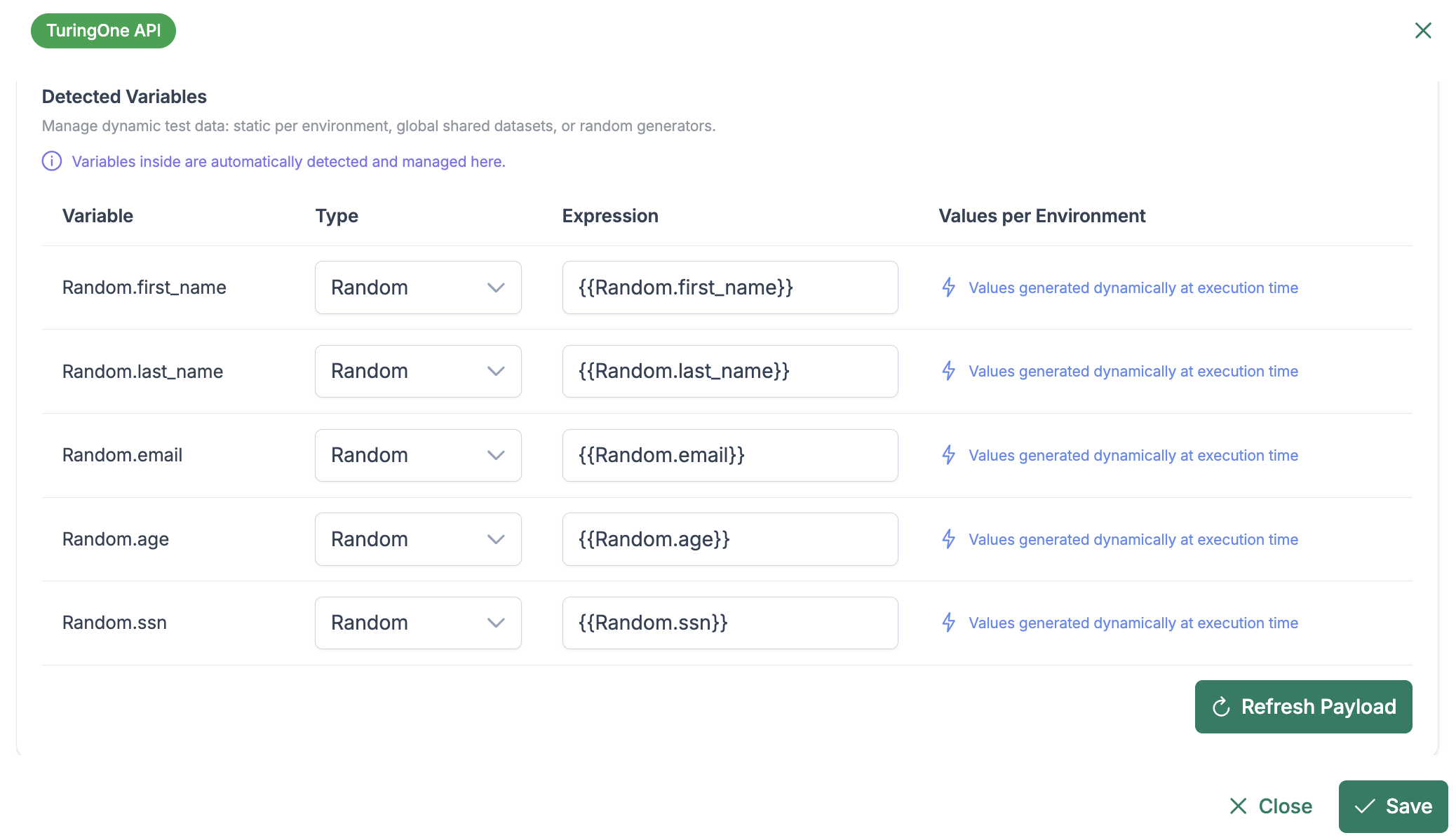The image size is (1456, 840).
Task: Click lightning bolt icon in Random.email row
Action: coord(948,455)
